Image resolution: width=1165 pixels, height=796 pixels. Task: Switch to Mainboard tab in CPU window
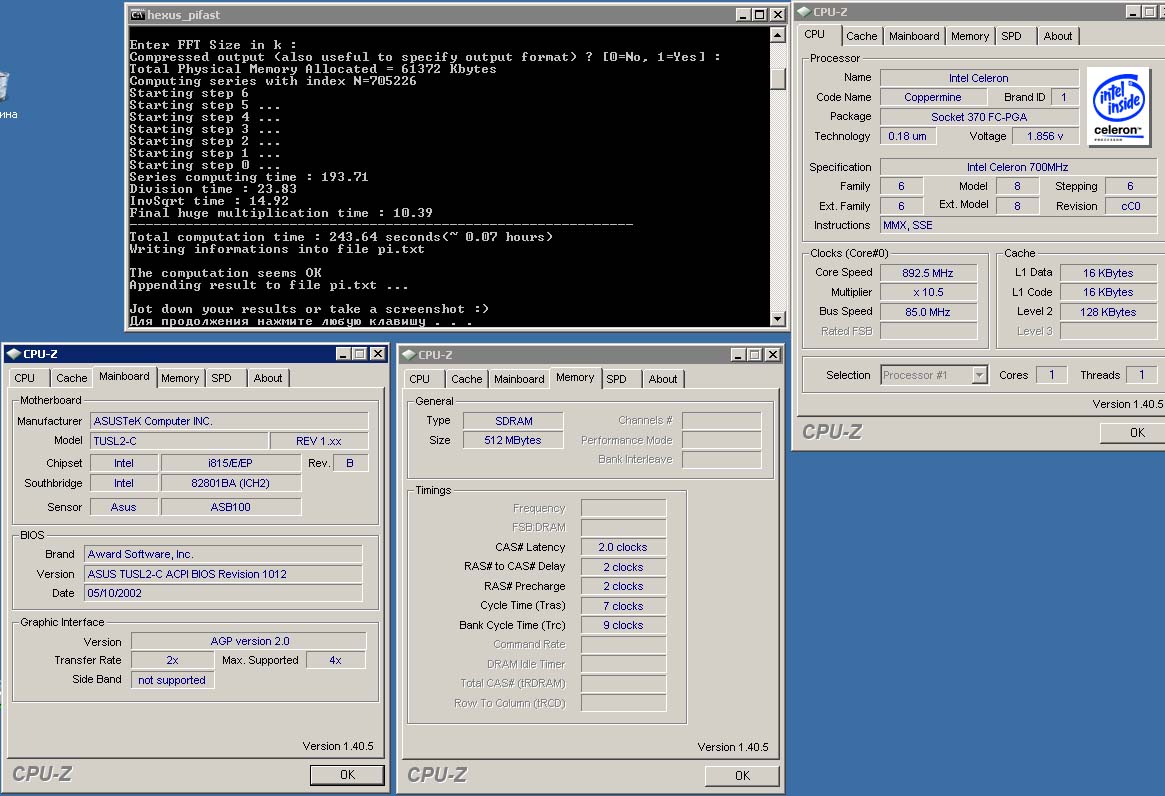click(x=914, y=36)
